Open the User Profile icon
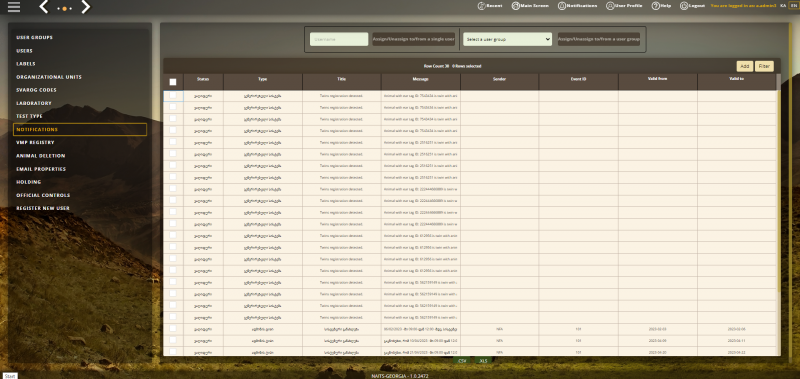The height and width of the screenshot is (379, 800). pos(610,6)
